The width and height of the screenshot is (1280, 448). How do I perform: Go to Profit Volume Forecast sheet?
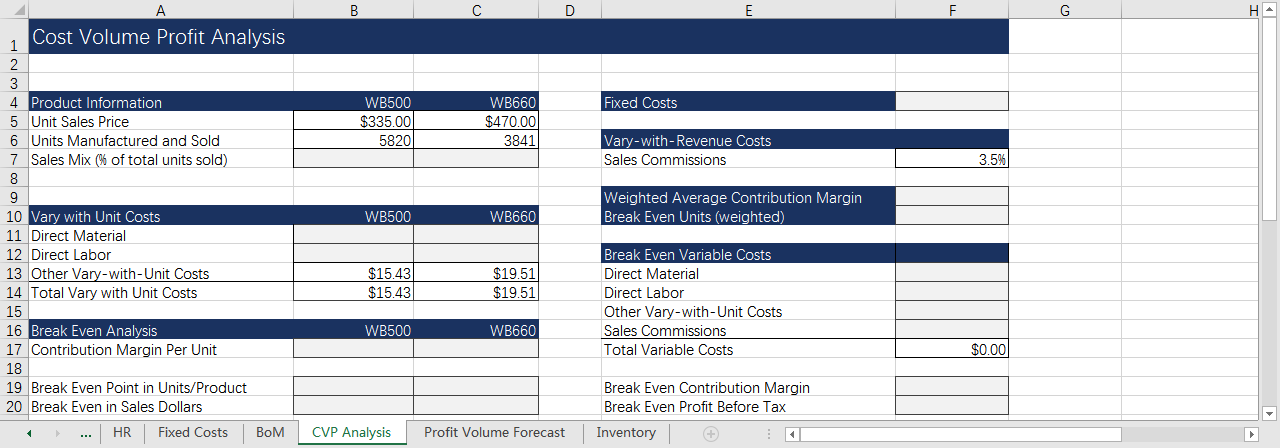[x=494, y=432]
